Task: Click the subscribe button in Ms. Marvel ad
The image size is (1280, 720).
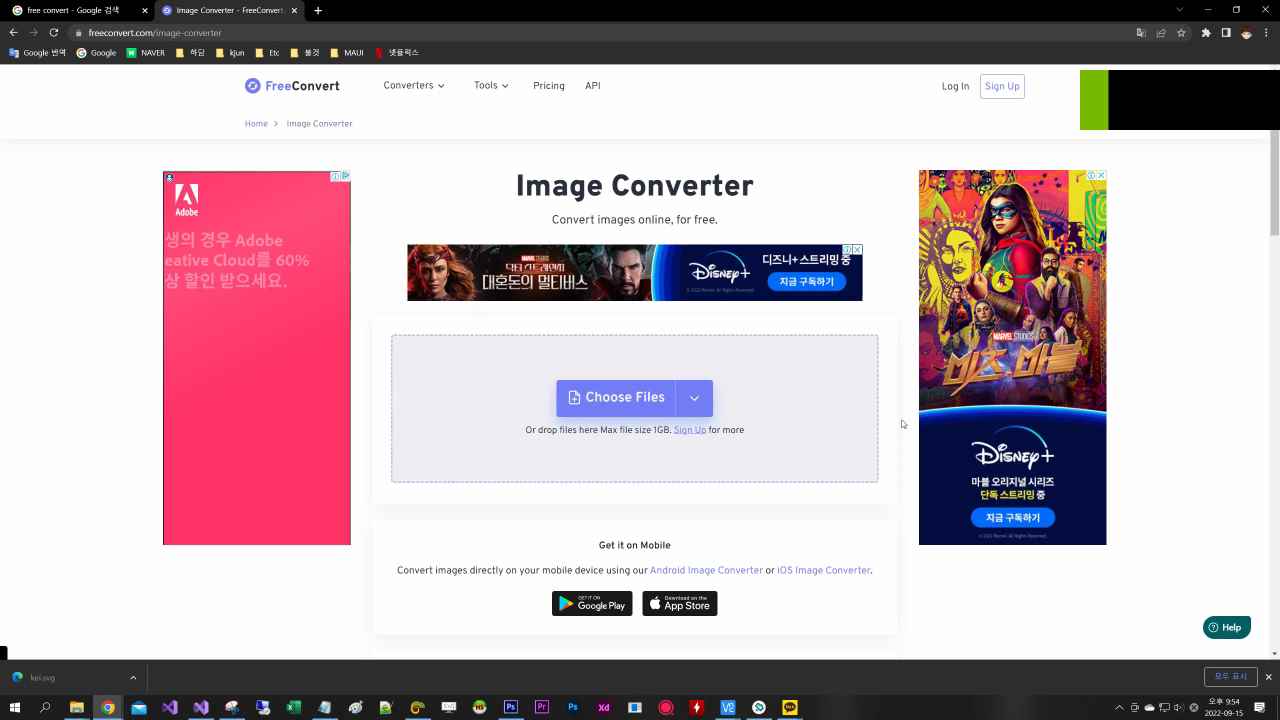Action: pos(1012,518)
